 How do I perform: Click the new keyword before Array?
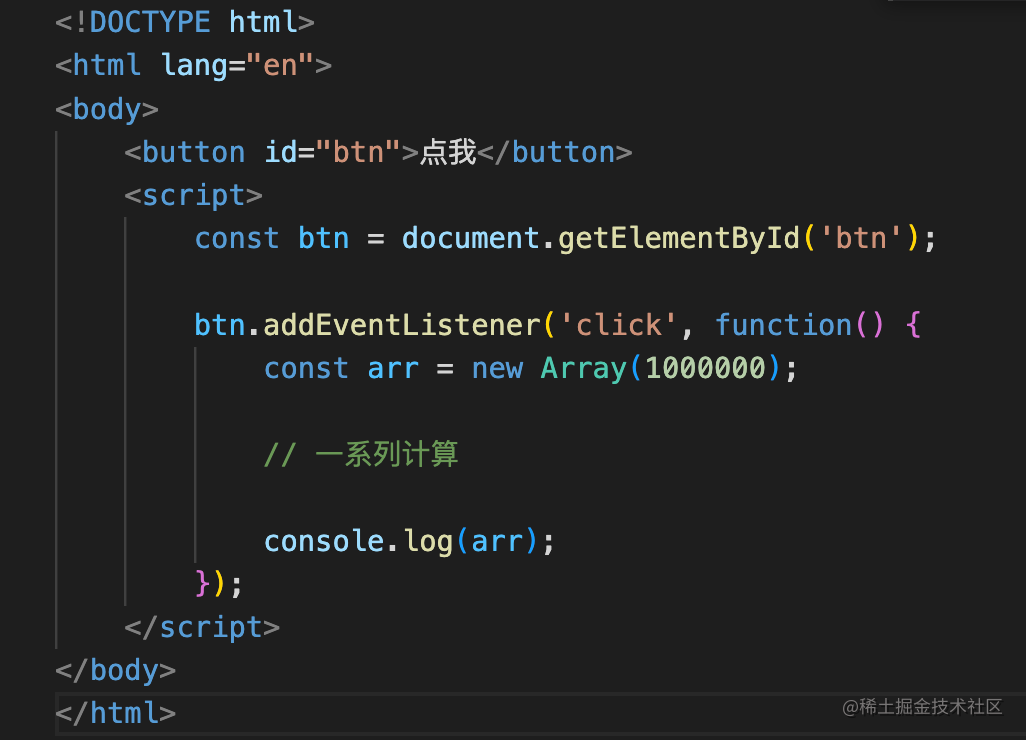tap(497, 368)
